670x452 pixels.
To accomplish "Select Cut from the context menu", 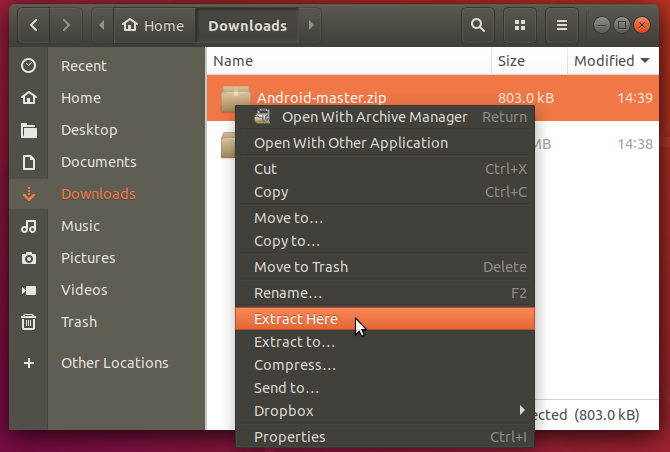I will coord(385,169).
